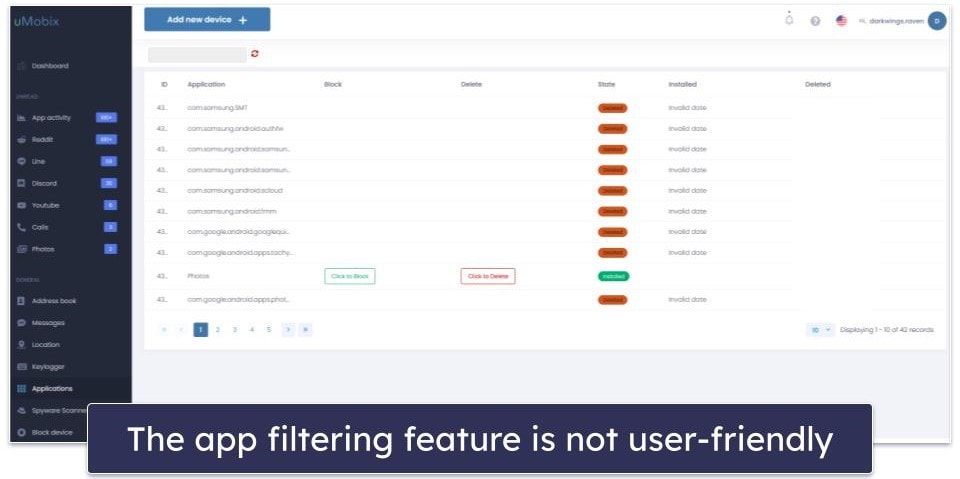
Task: Select com.google.android.apps.phot.. row
Action: pos(544,300)
